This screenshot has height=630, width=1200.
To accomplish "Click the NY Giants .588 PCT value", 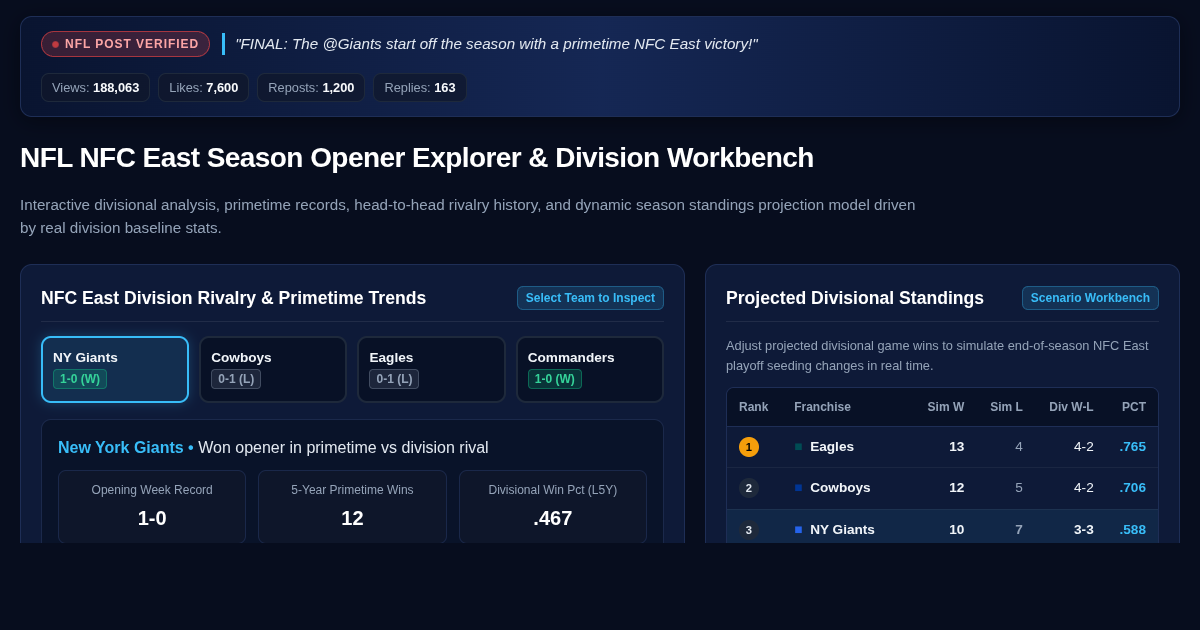I will point(1133,530).
